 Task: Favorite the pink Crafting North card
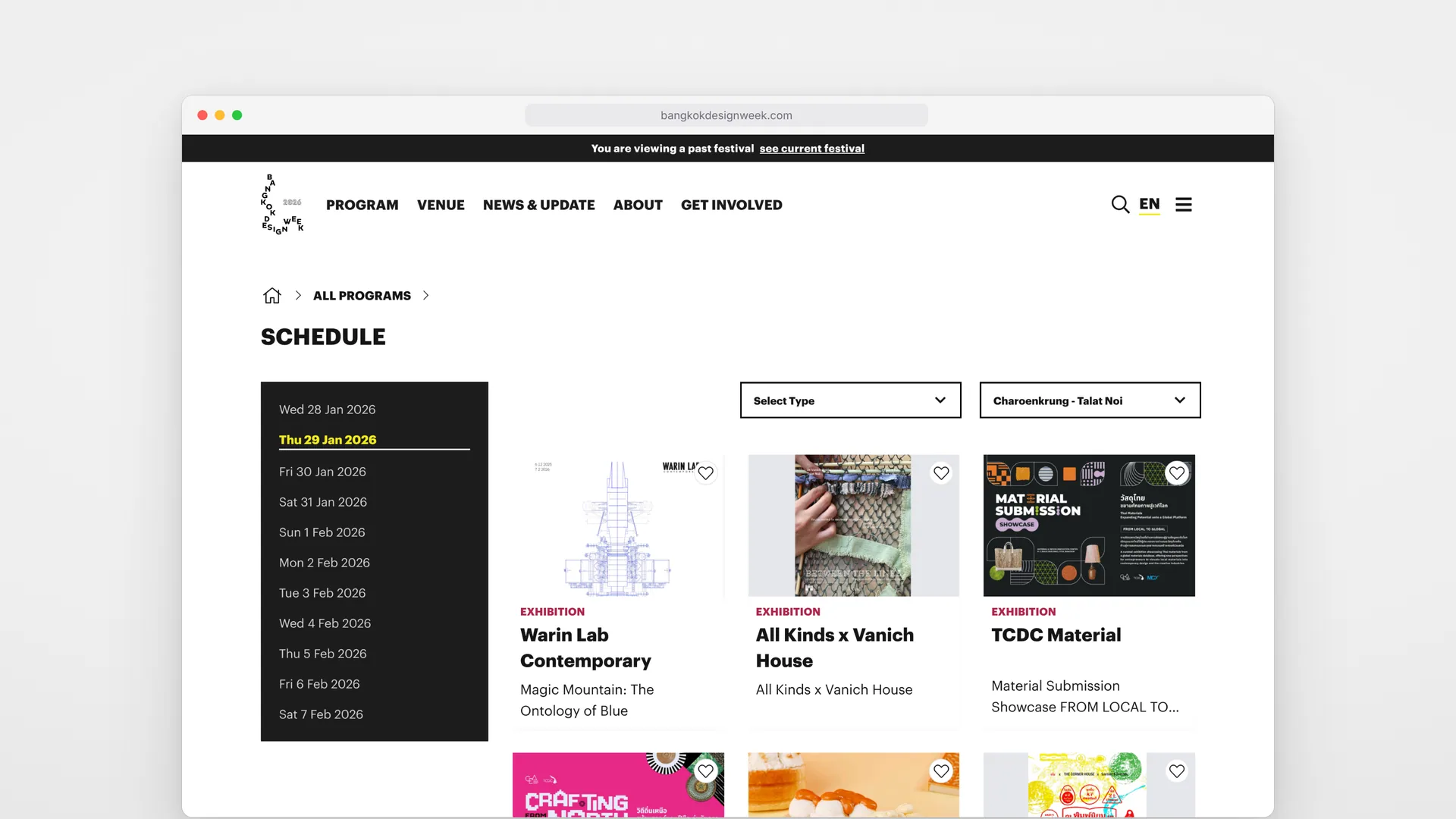(706, 771)
